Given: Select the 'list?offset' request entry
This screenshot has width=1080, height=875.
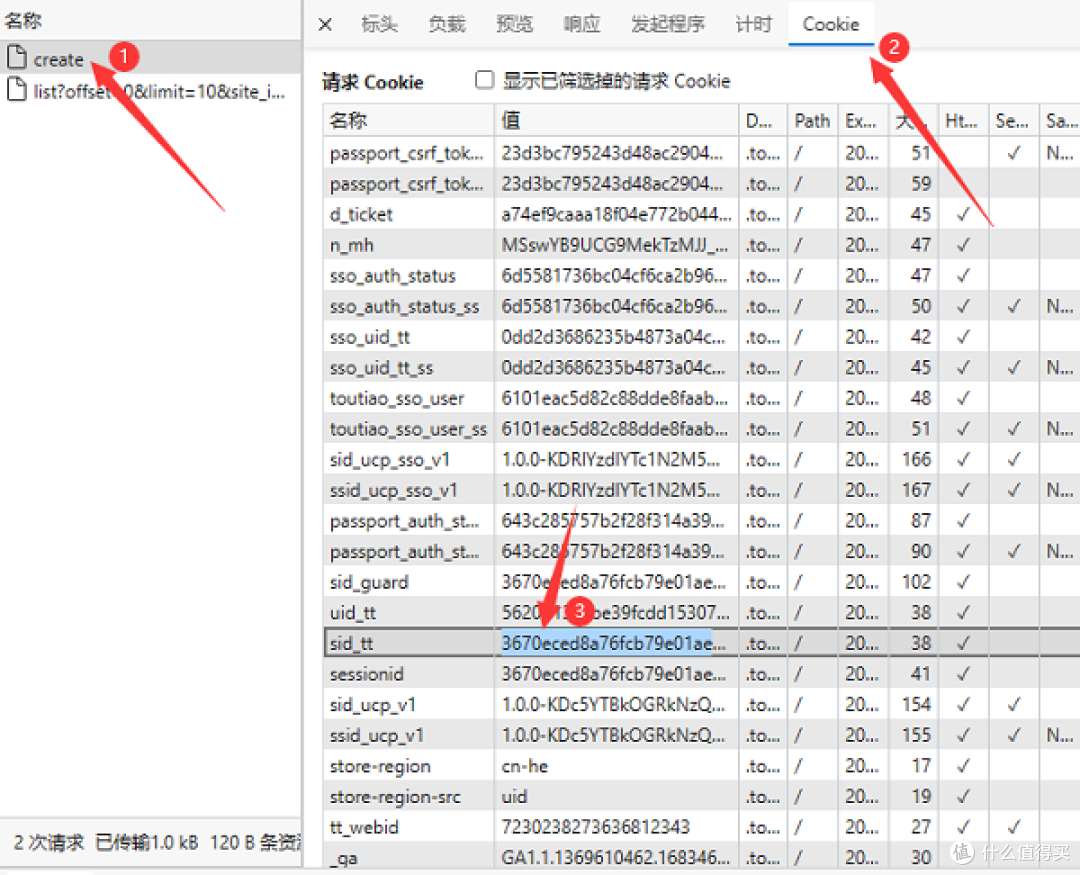Looking at the screenshot, I should 158,91.
